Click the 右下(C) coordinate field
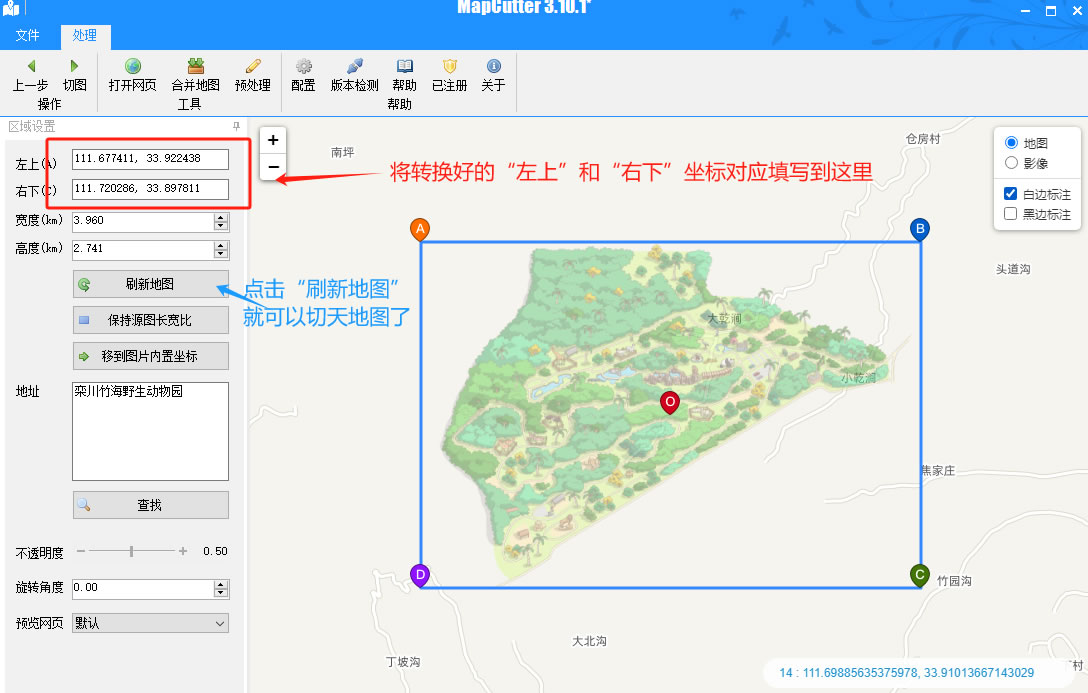 coord(151,189)
